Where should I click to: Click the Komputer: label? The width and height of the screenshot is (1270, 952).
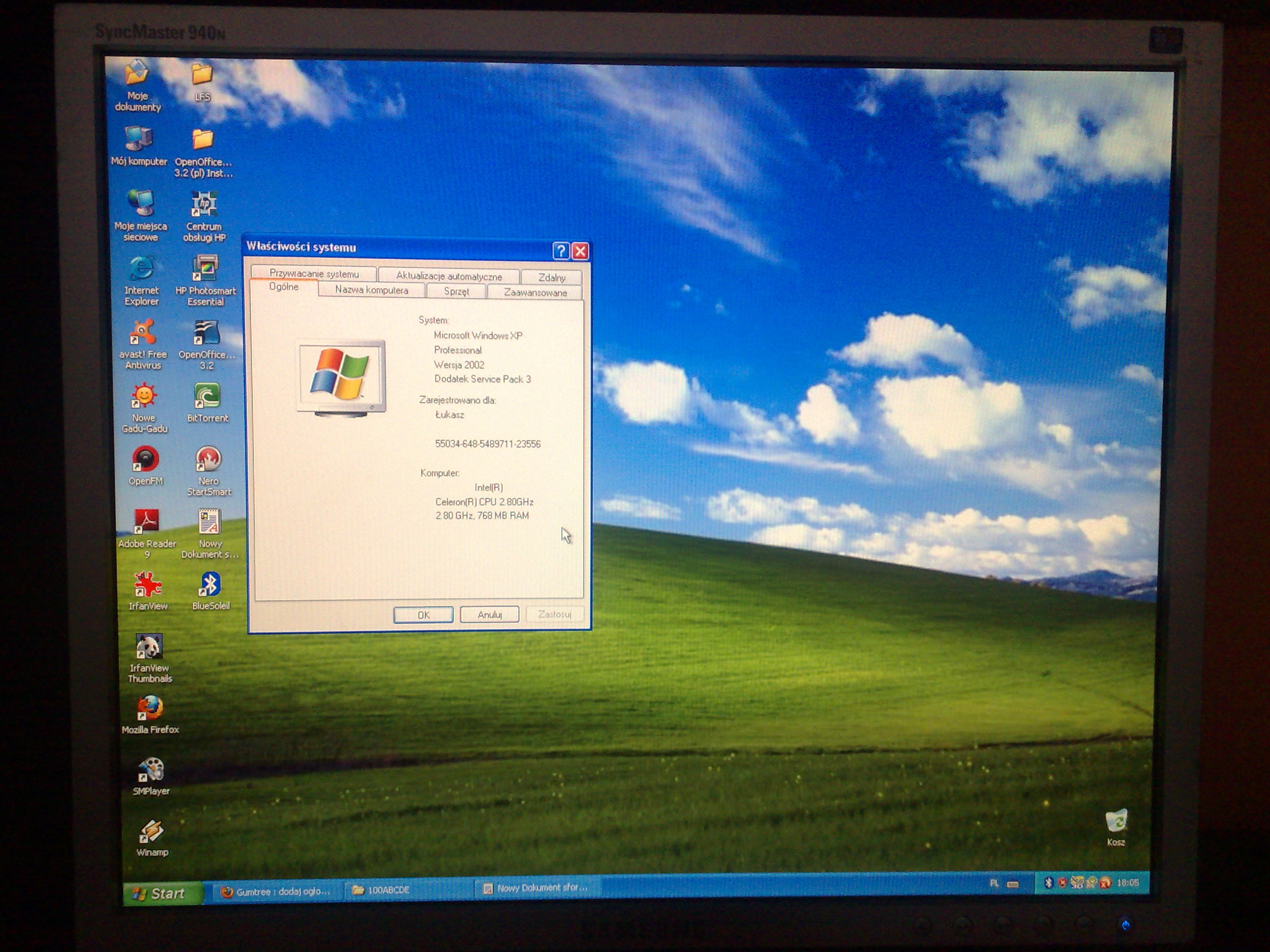point(440,474)
